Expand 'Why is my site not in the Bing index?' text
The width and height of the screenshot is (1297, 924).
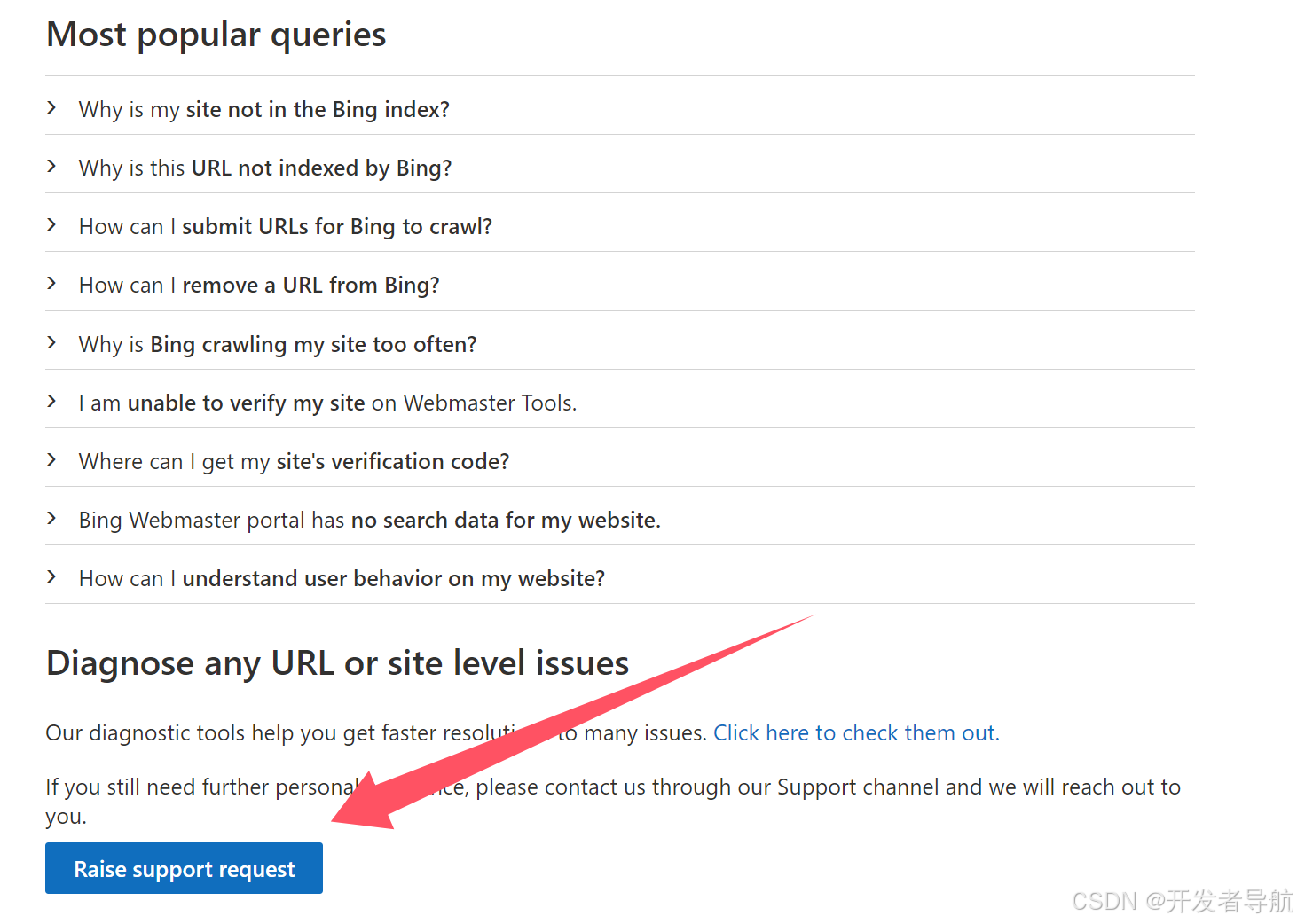point(264,110)
